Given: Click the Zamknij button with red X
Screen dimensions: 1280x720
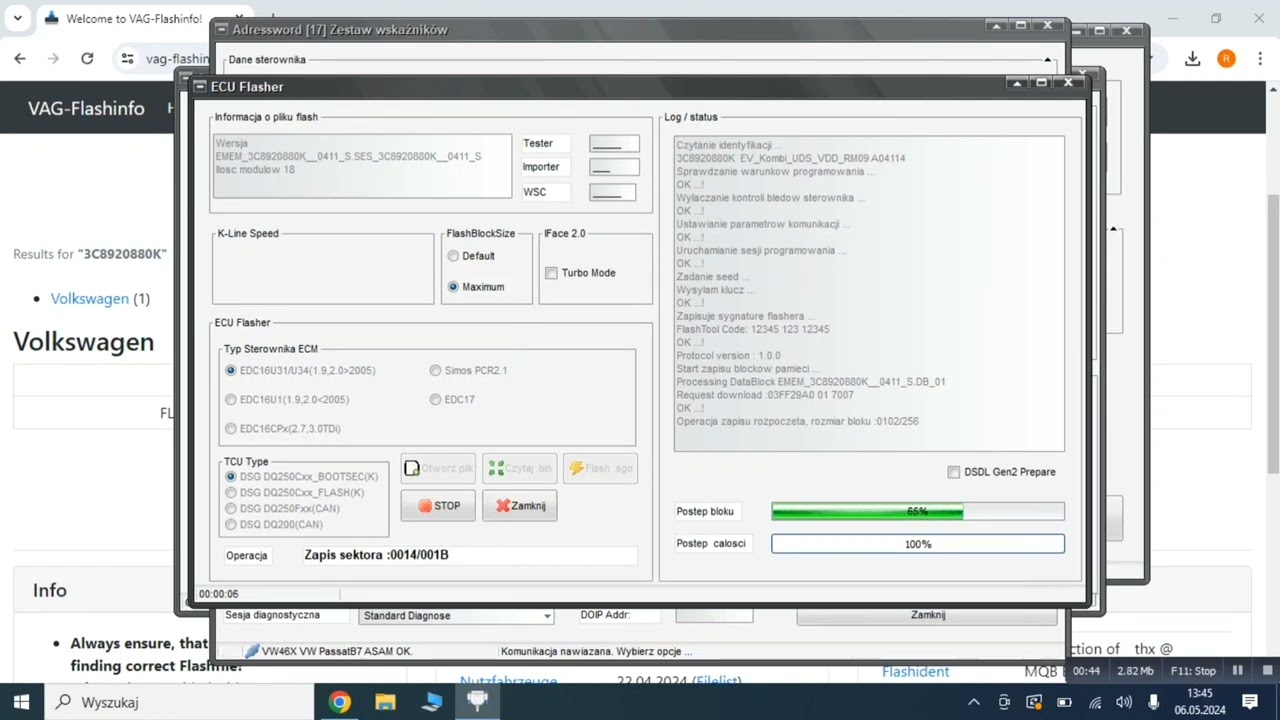Looking at the screenshot, I should click(520, 506).
